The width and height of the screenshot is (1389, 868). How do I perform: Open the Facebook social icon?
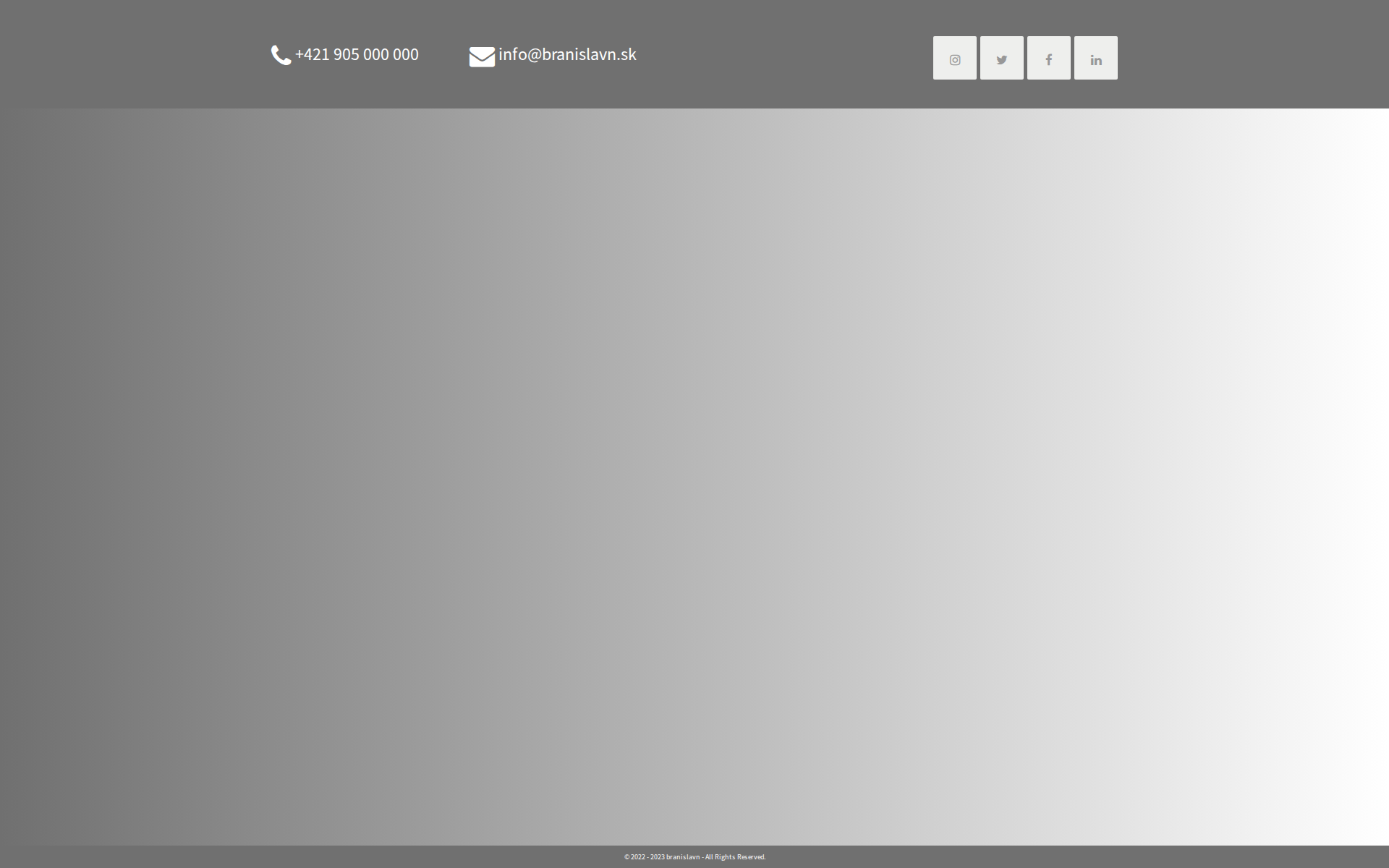click(x=1048, y=59)
